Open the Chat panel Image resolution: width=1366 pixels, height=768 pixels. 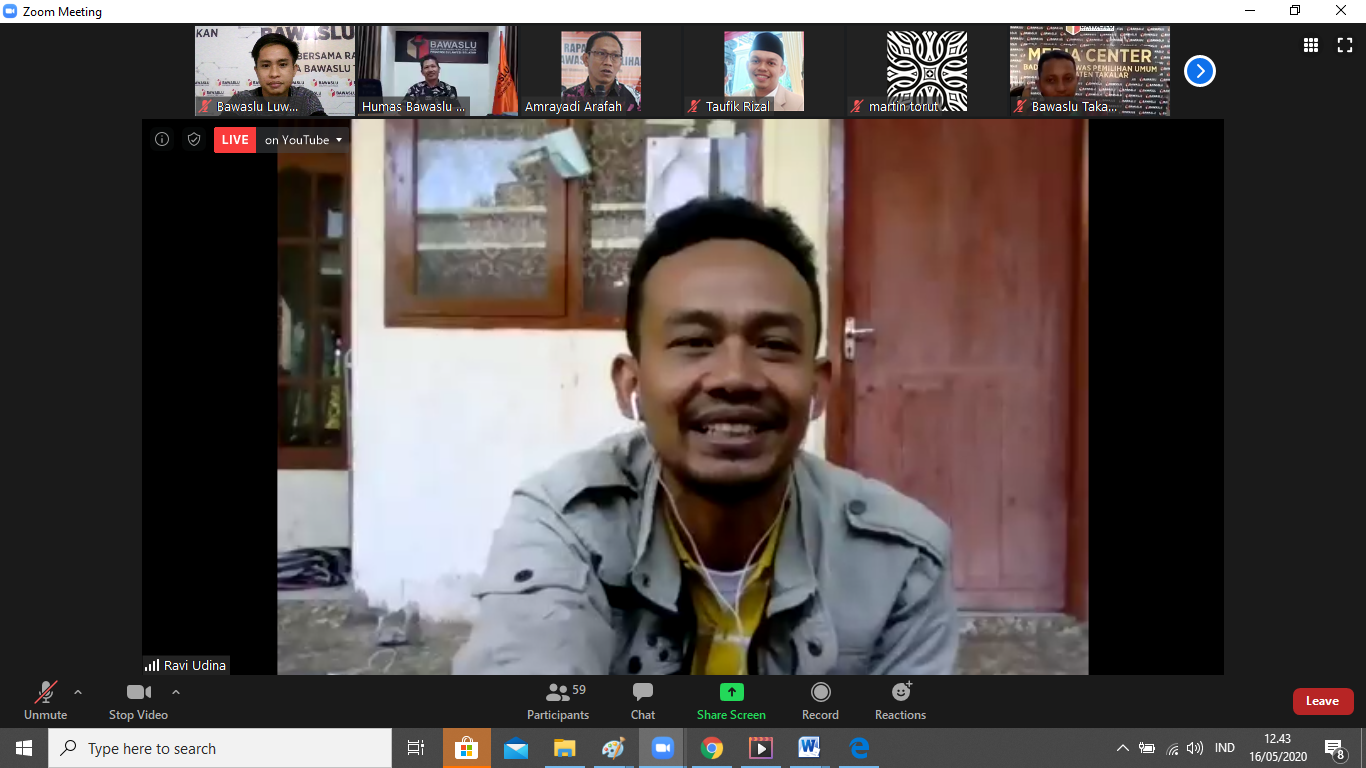pyautogui.click(x=643, y=701)
